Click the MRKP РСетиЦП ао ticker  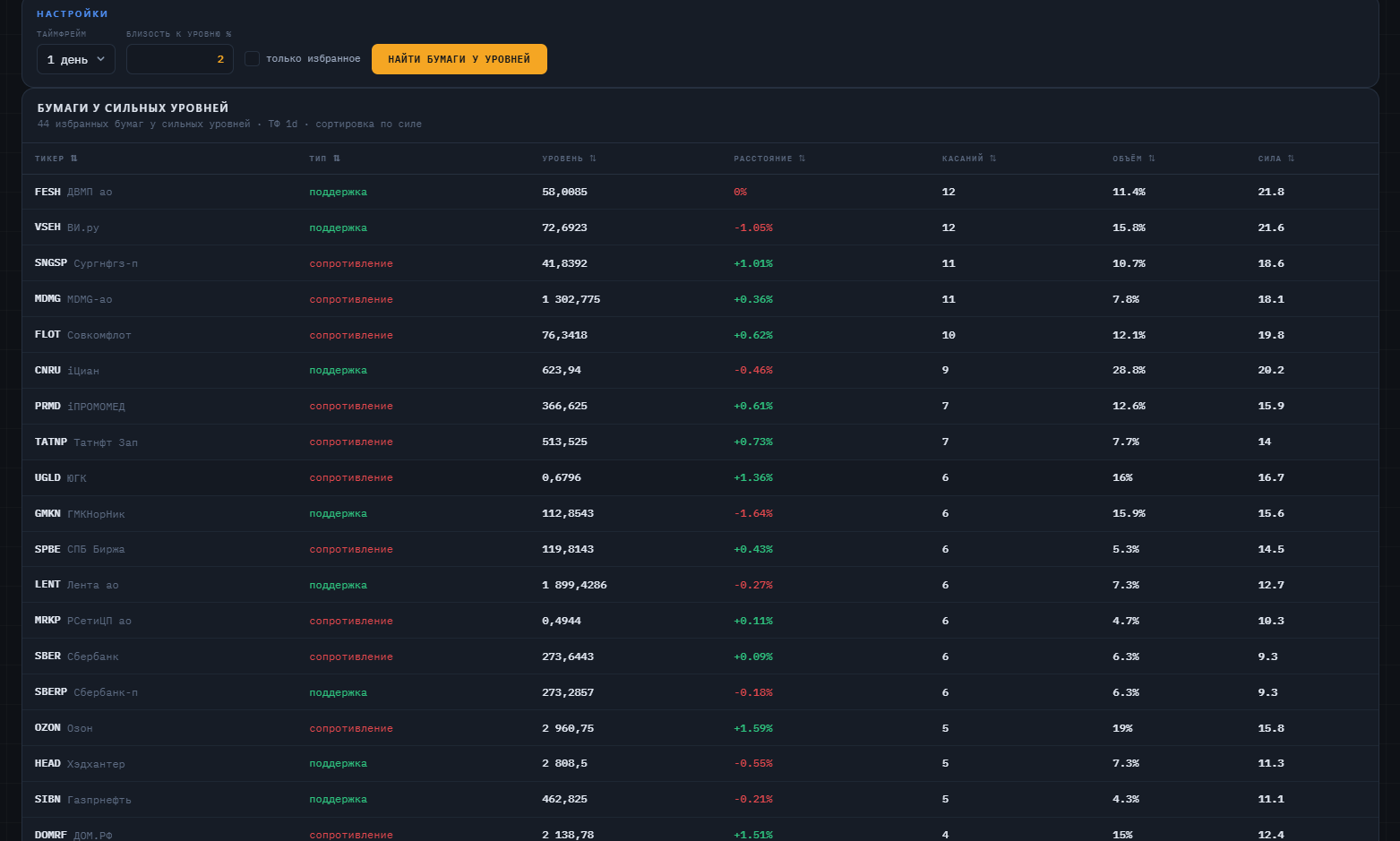[83, 621]
